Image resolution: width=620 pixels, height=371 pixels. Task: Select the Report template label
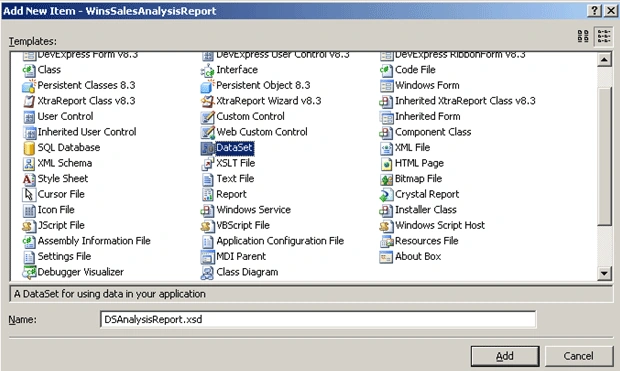[231, 194]
